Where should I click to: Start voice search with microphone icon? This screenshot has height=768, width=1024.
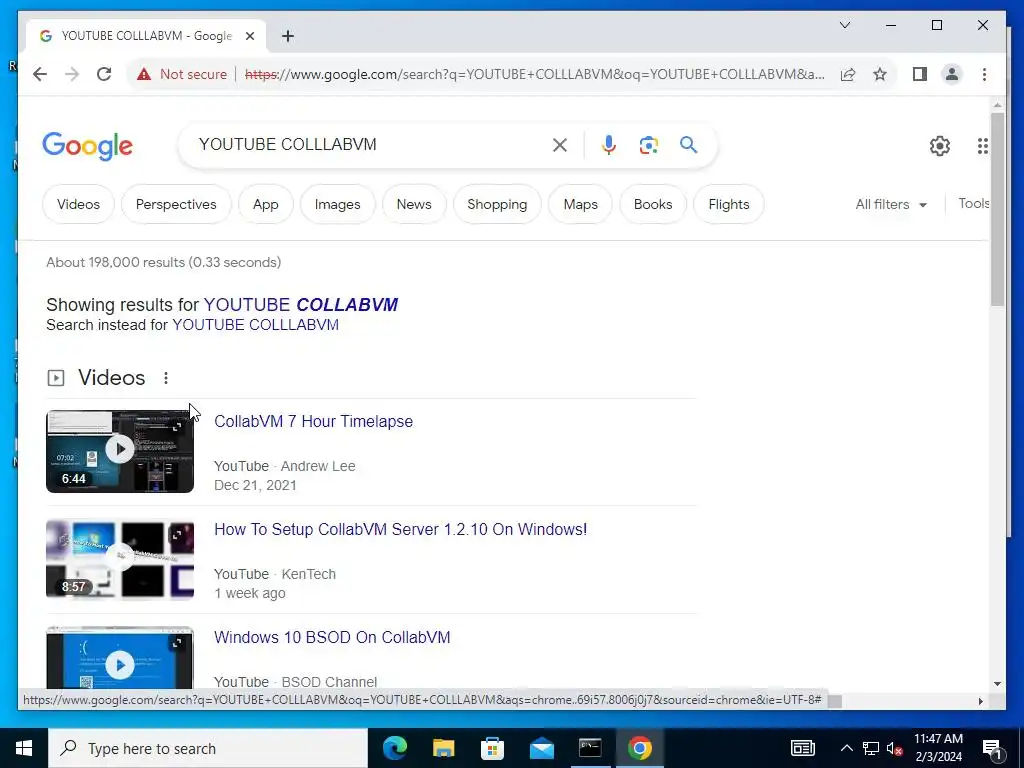[x=609, y=145]
